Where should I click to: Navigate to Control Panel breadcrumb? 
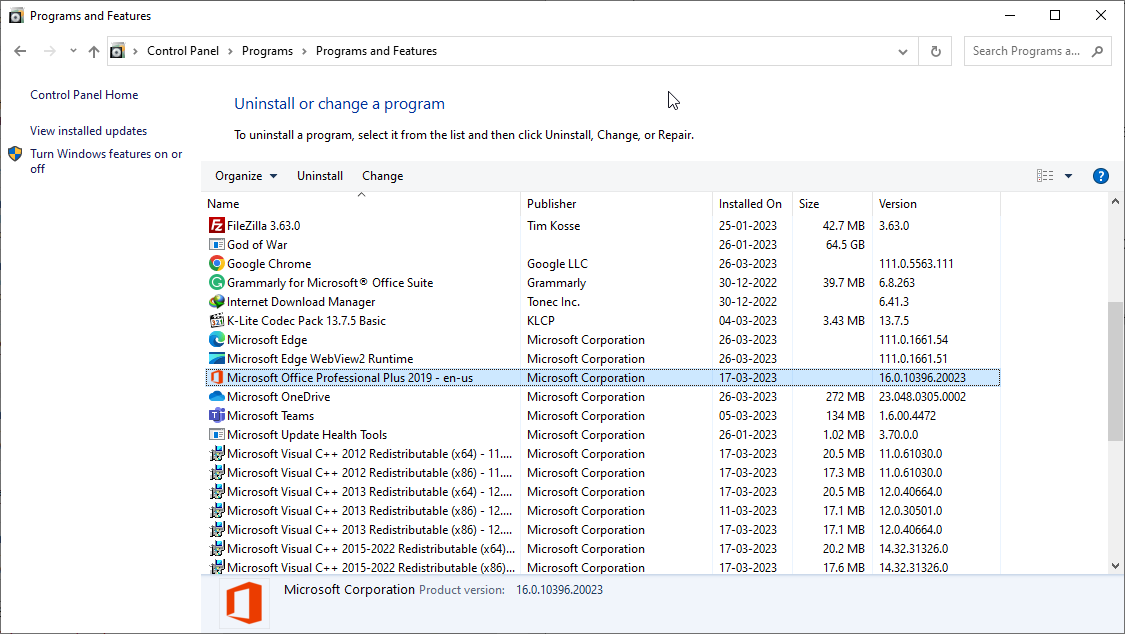click(x=183, y=51)
